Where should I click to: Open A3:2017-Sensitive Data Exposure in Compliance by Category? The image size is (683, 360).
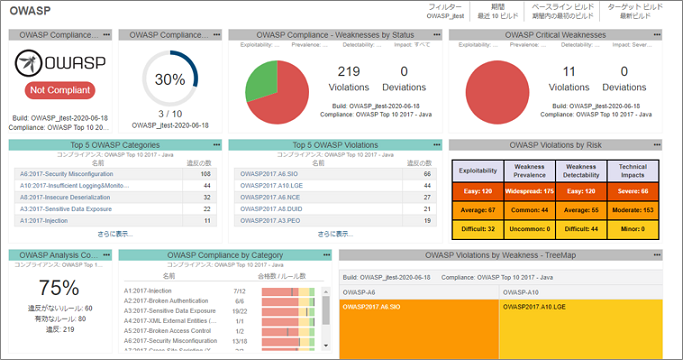(170, 311)
